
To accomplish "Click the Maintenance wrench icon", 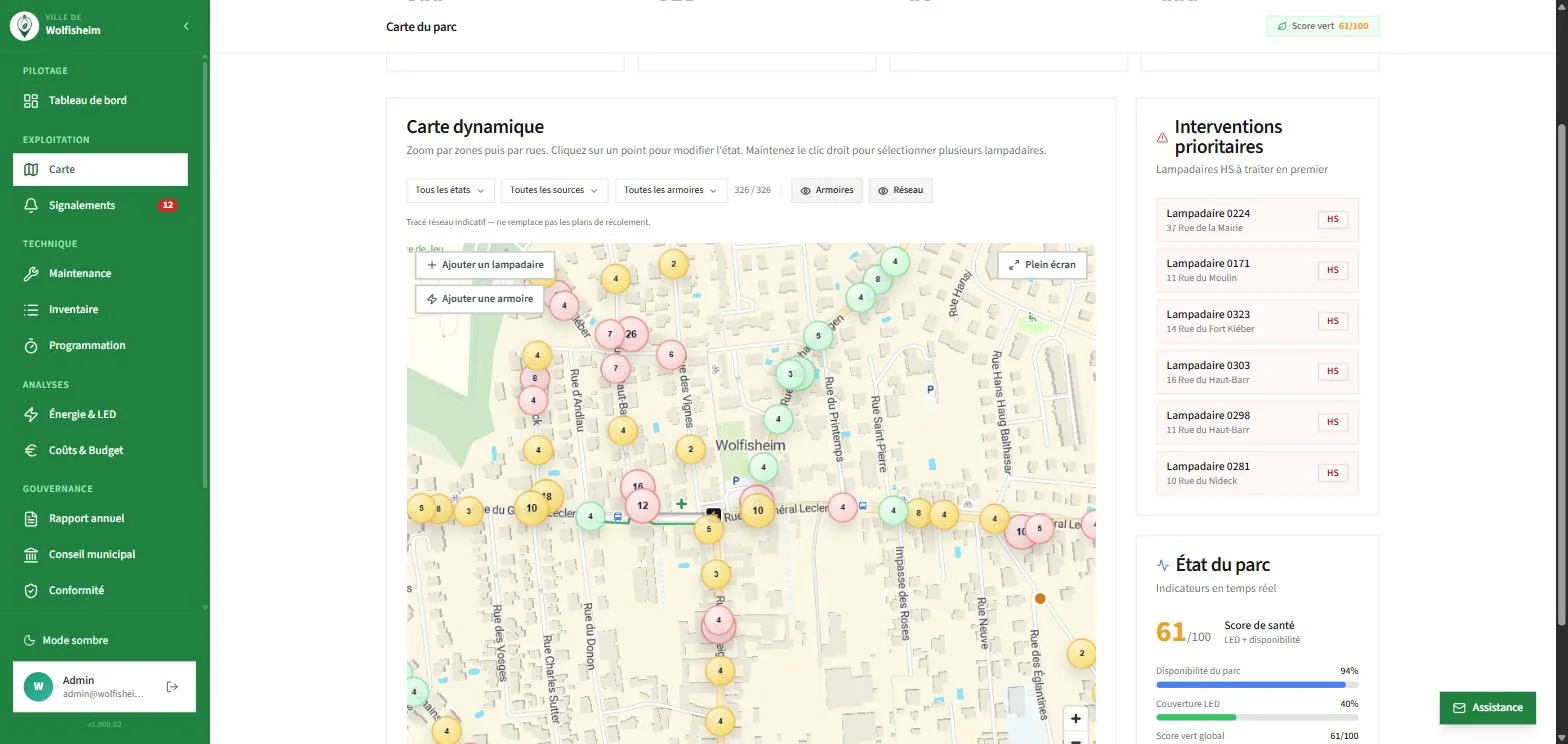I will [31, 274].
